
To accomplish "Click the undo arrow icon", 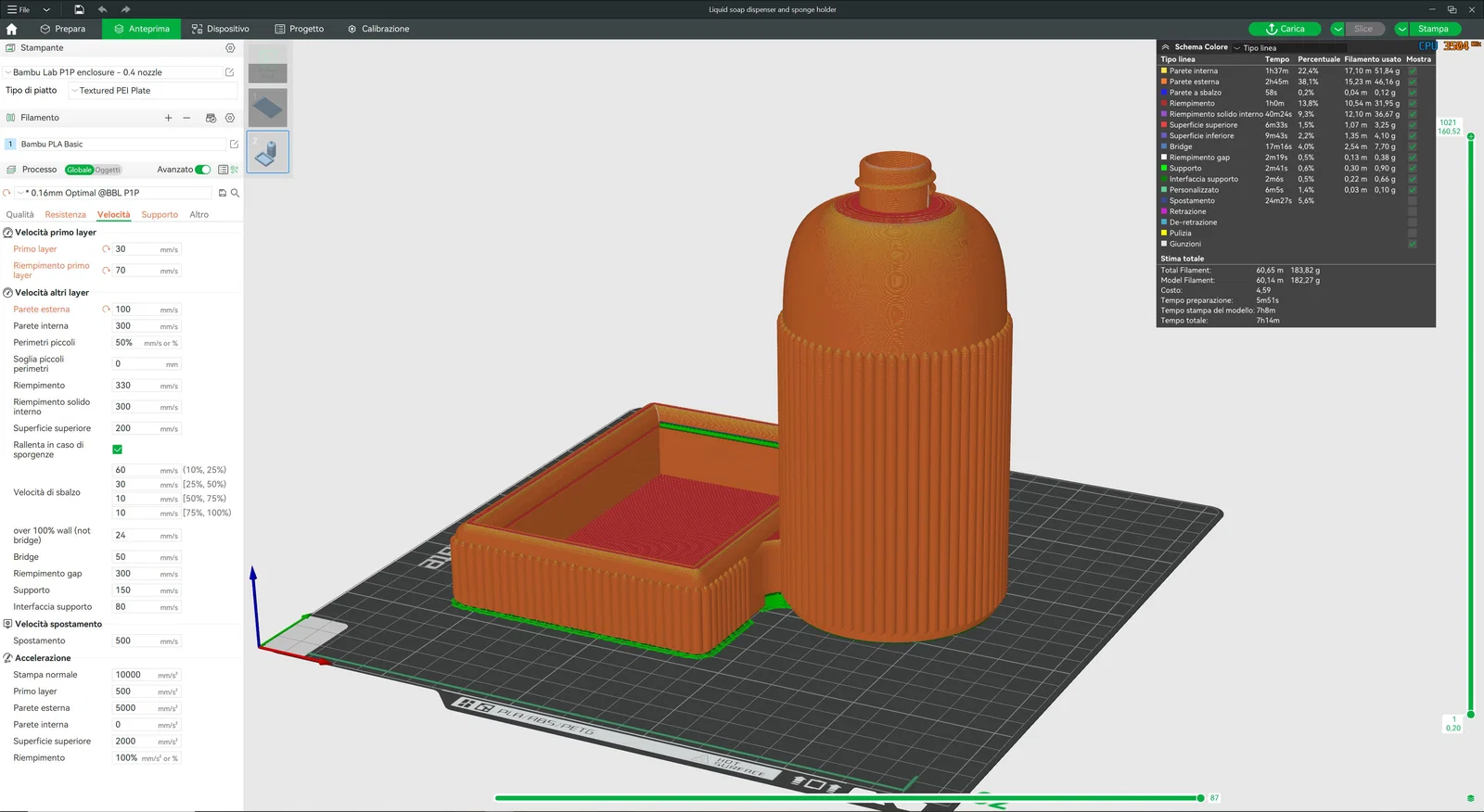I will pos(102,9).
